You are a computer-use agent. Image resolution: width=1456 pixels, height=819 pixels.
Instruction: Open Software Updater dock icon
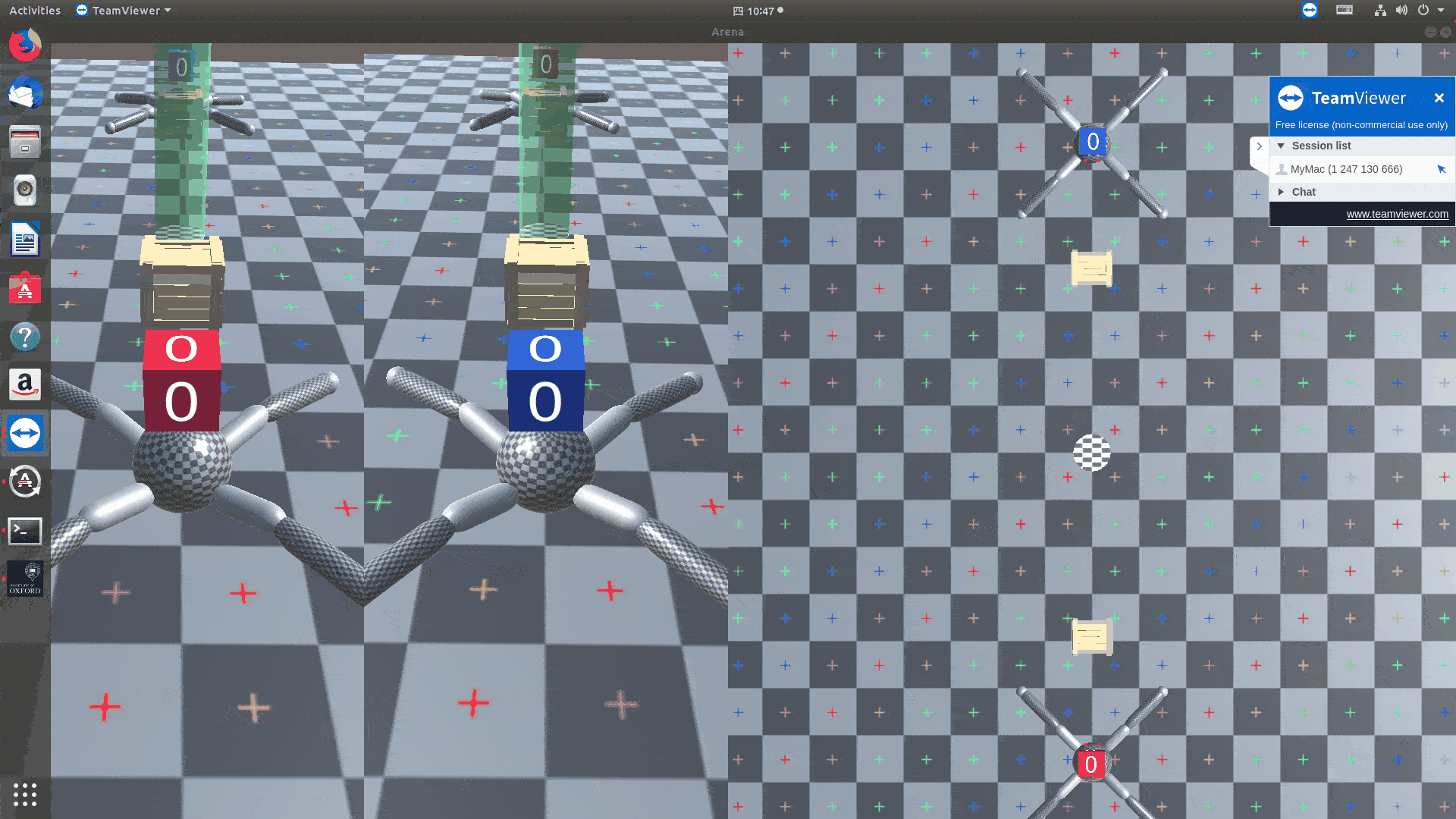25,482
